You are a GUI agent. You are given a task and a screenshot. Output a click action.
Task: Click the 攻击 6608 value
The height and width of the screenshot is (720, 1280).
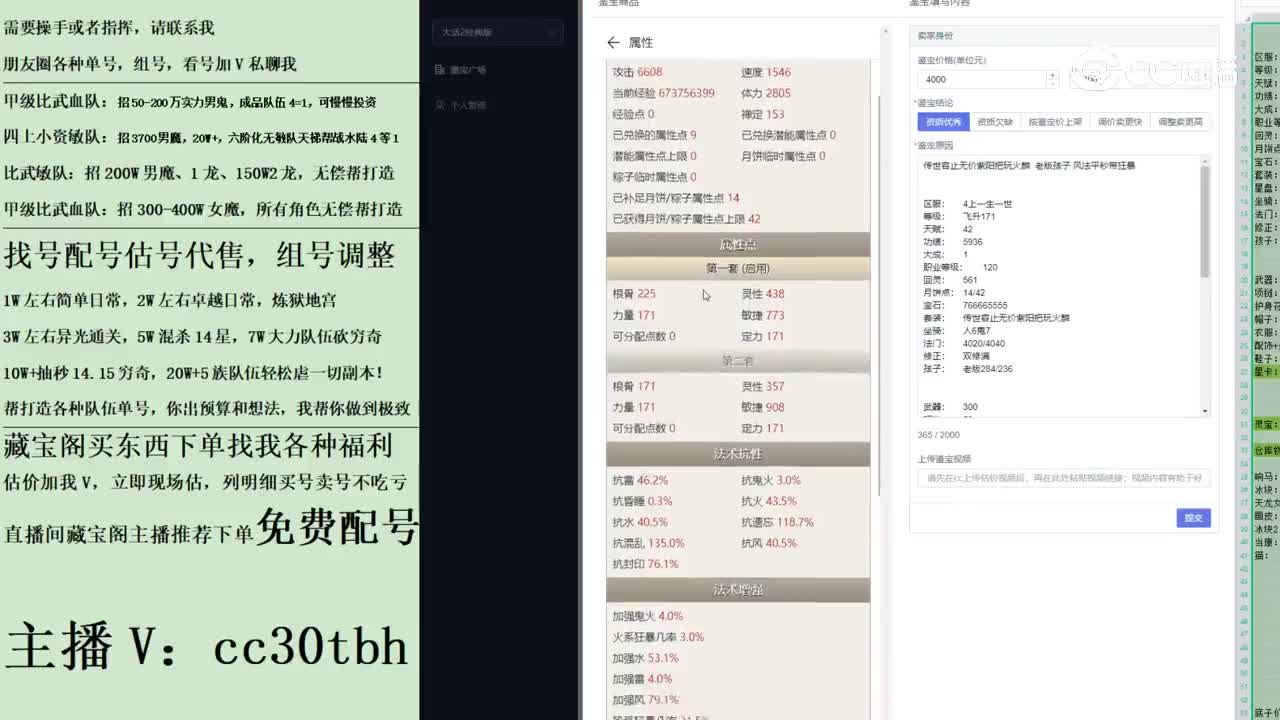point(637,72)
